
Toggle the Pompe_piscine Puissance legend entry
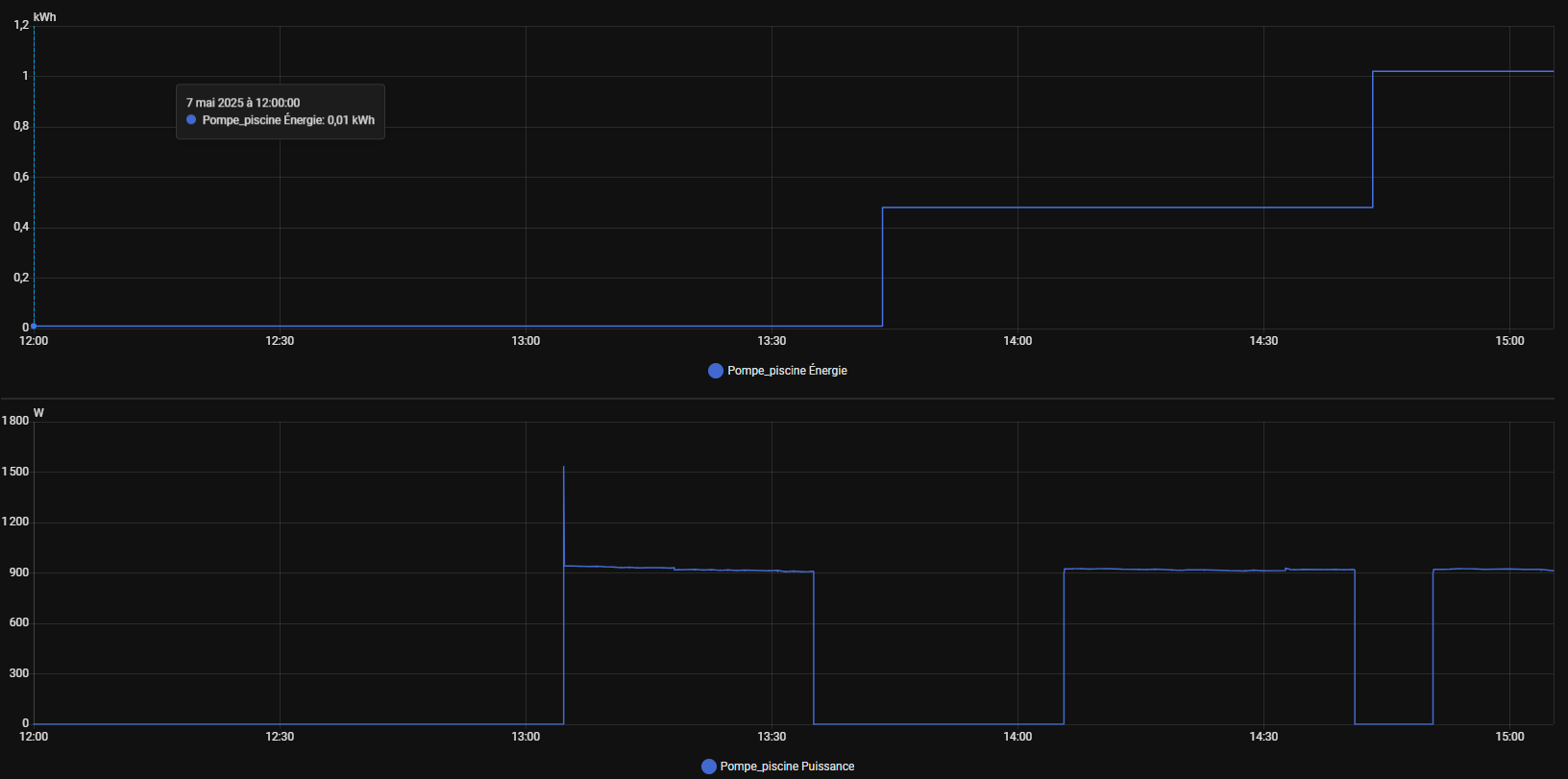(777, 767)
